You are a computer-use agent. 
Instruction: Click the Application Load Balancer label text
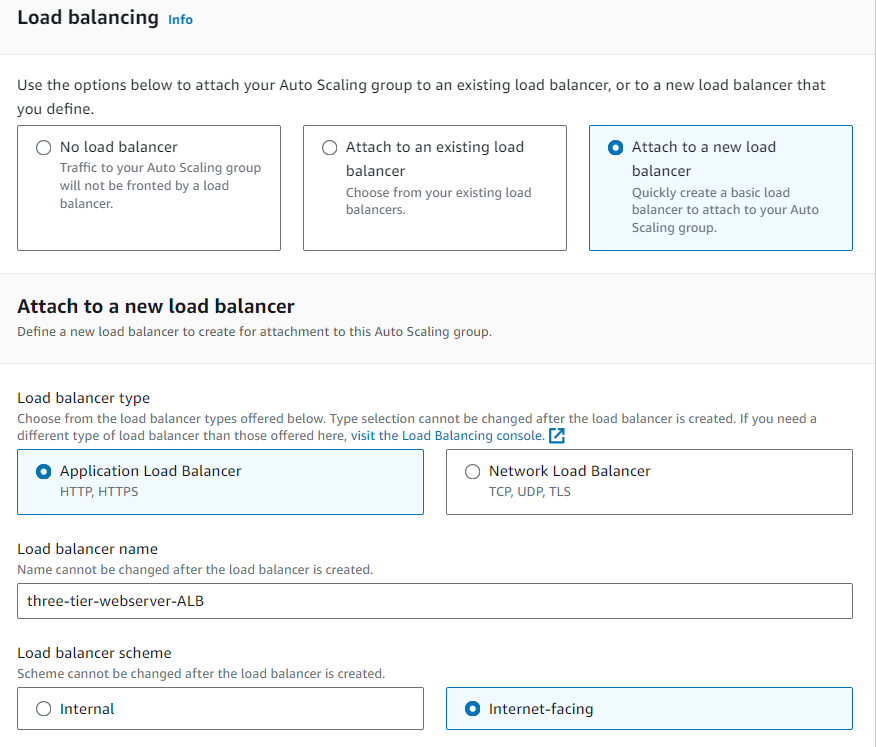click(x=150, y=471)
